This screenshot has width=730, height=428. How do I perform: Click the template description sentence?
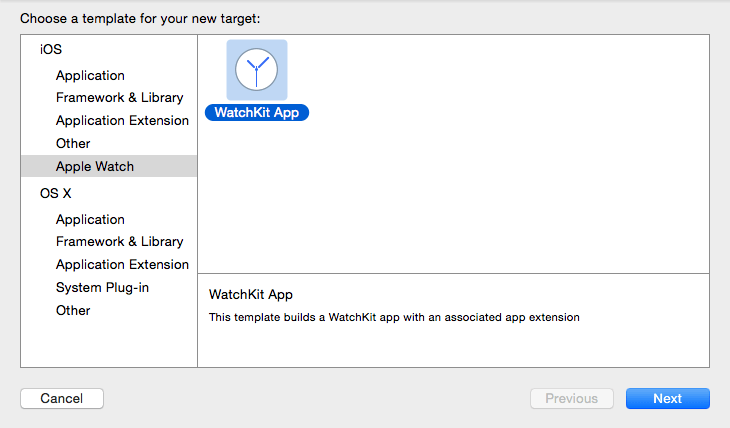point(394,317)
